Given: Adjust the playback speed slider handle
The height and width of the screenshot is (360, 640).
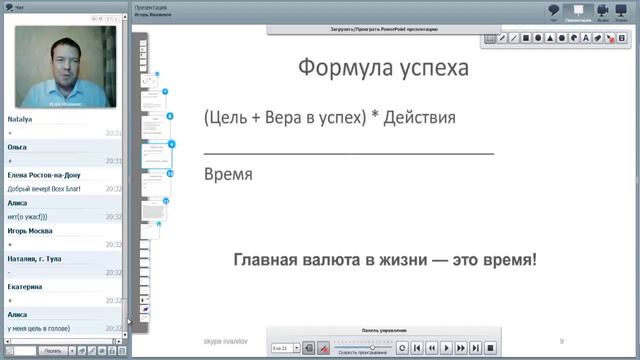Looking at the screenshot, I should point(372,347).
